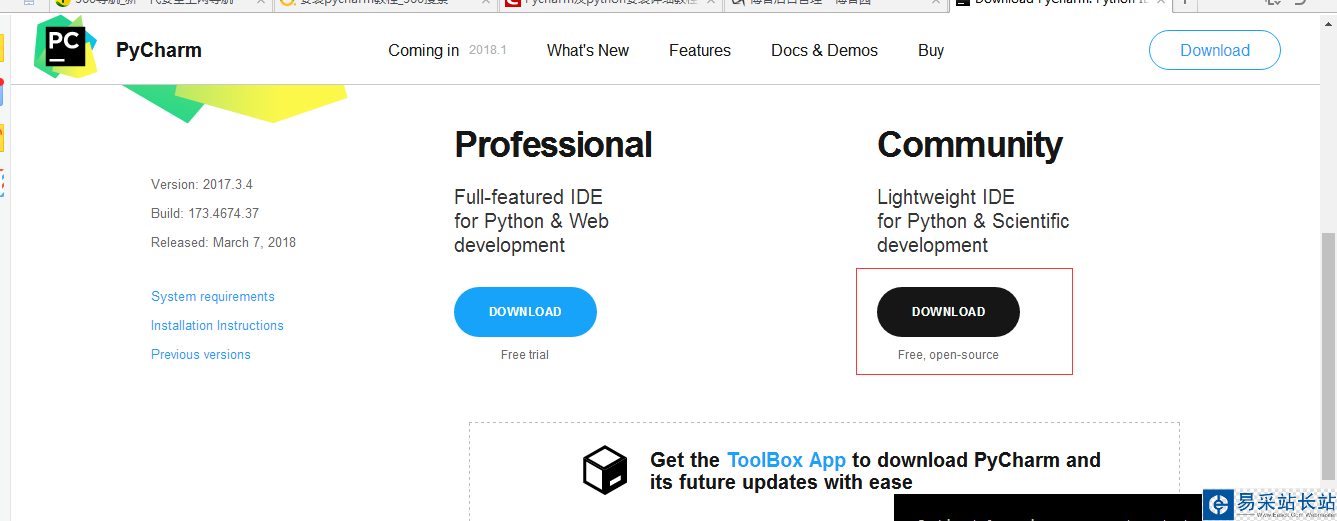
Task: Select the Buy menu item
Action: [x=931, y=50]
